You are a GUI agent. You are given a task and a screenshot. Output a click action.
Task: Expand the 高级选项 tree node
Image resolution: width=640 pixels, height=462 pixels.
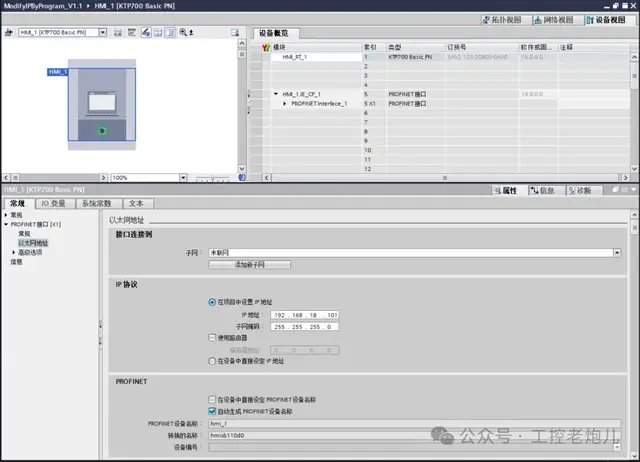point(13,252)
